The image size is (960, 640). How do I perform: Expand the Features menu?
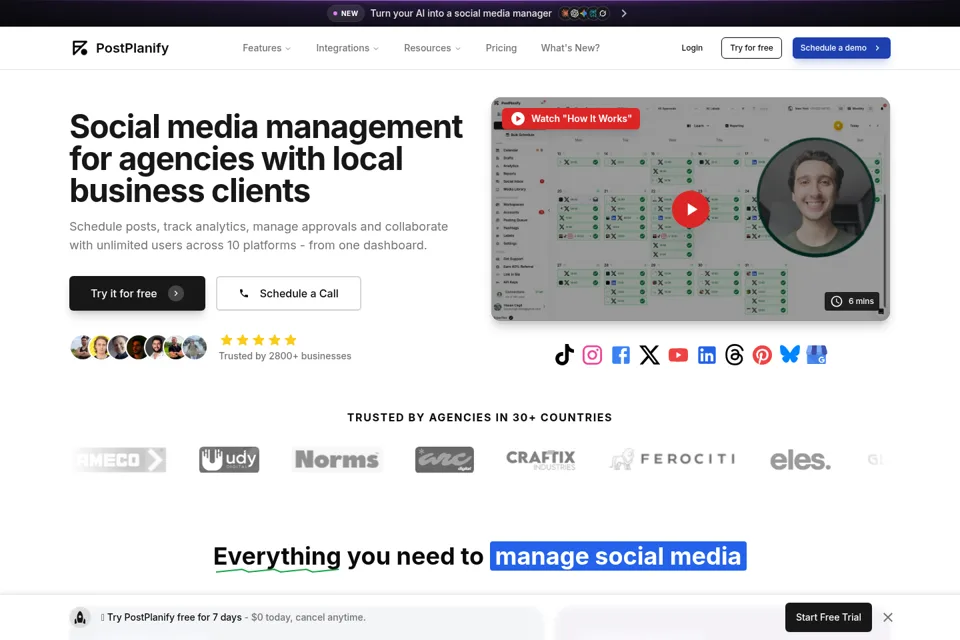click(266, 48)
